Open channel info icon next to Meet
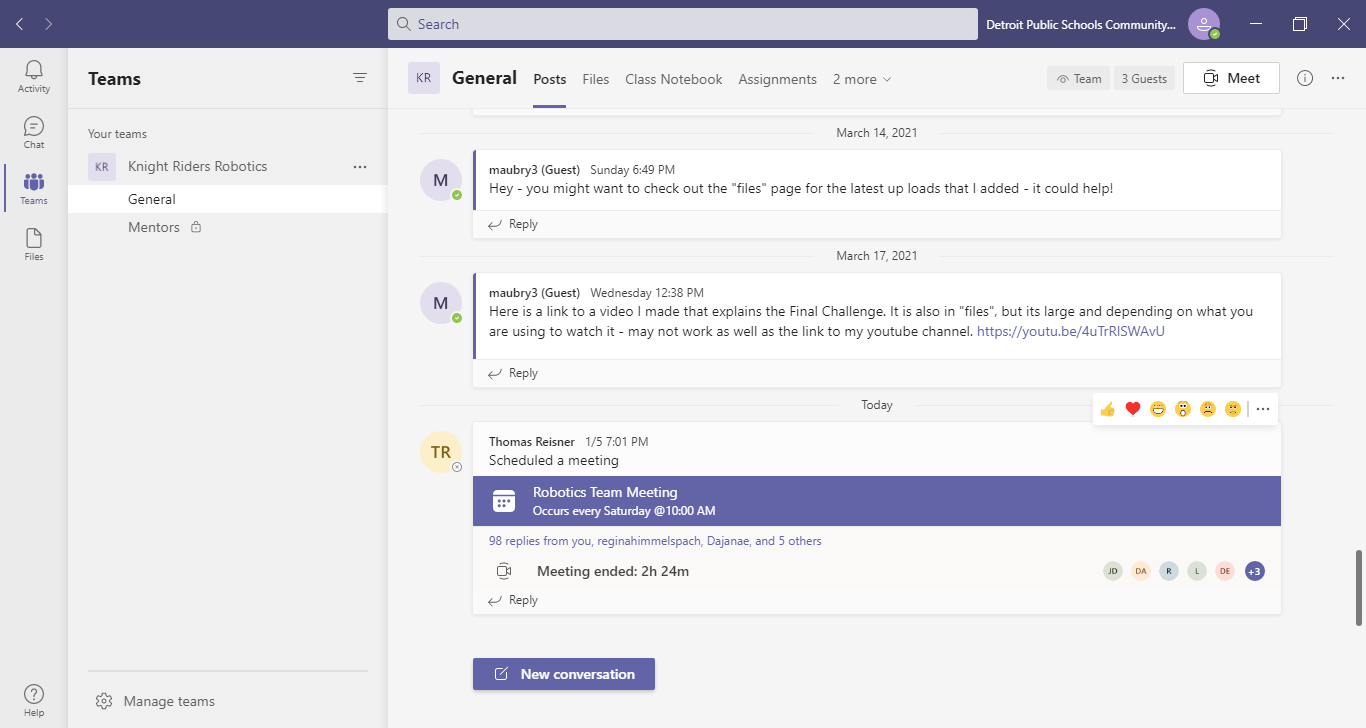This screenshot has width=1366, height=728. click(x=1305, y=78)
